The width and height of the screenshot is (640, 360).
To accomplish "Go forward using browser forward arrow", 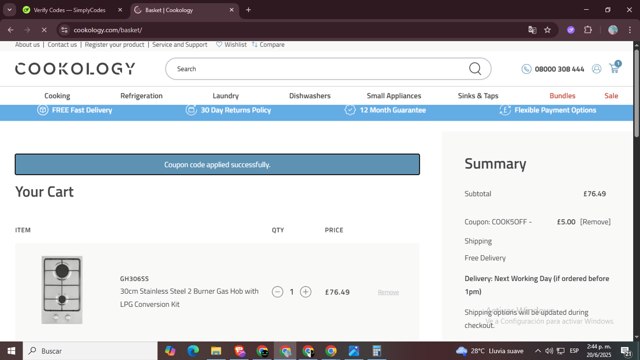I will pos(27,30).
